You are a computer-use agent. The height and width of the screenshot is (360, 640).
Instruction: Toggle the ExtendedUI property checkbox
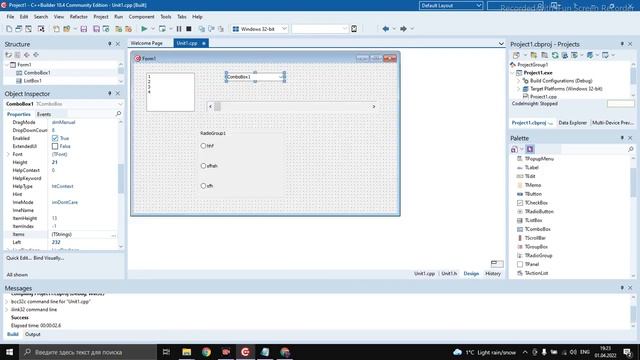click(x=55, y=146)
